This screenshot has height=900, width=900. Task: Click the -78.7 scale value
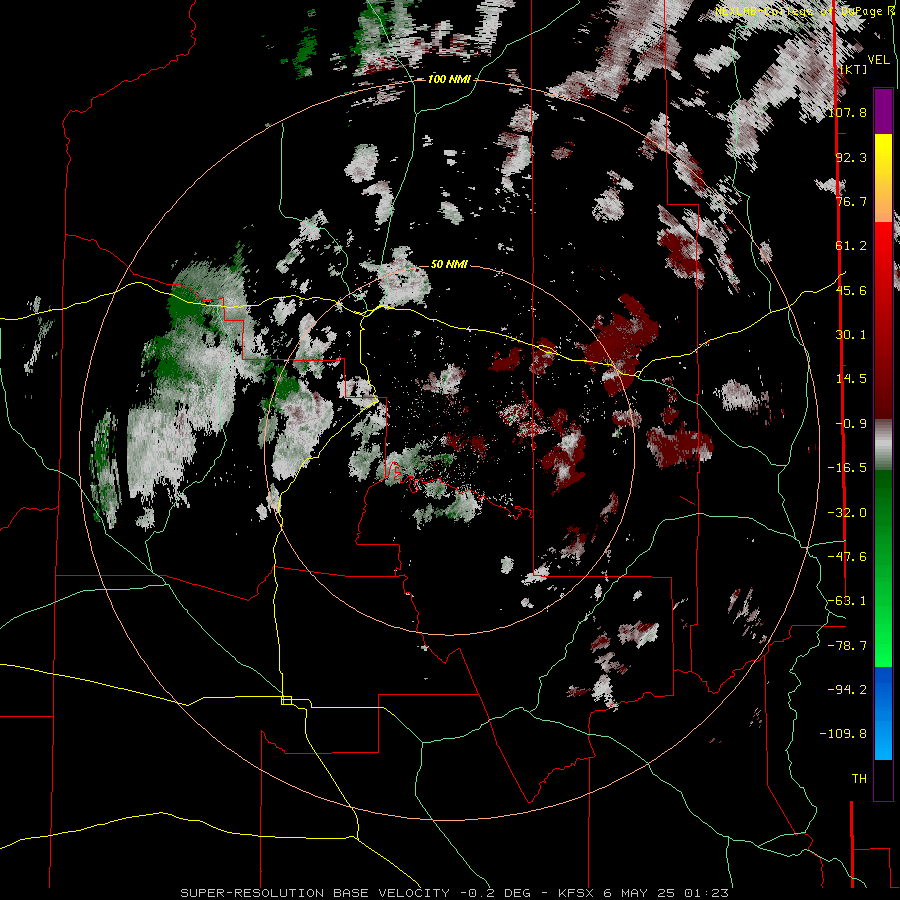(x=847, y=646)
